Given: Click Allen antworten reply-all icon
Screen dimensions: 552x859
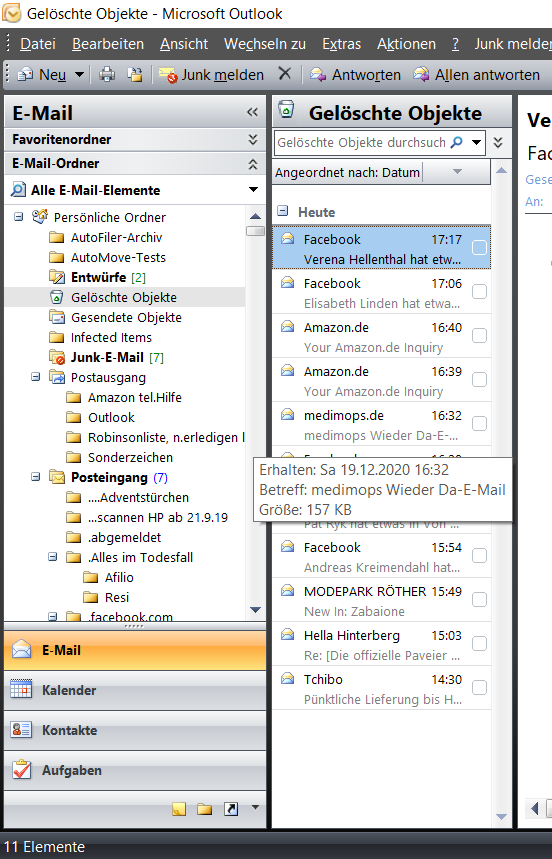Looking at the screenshot, I should [421, 74].
